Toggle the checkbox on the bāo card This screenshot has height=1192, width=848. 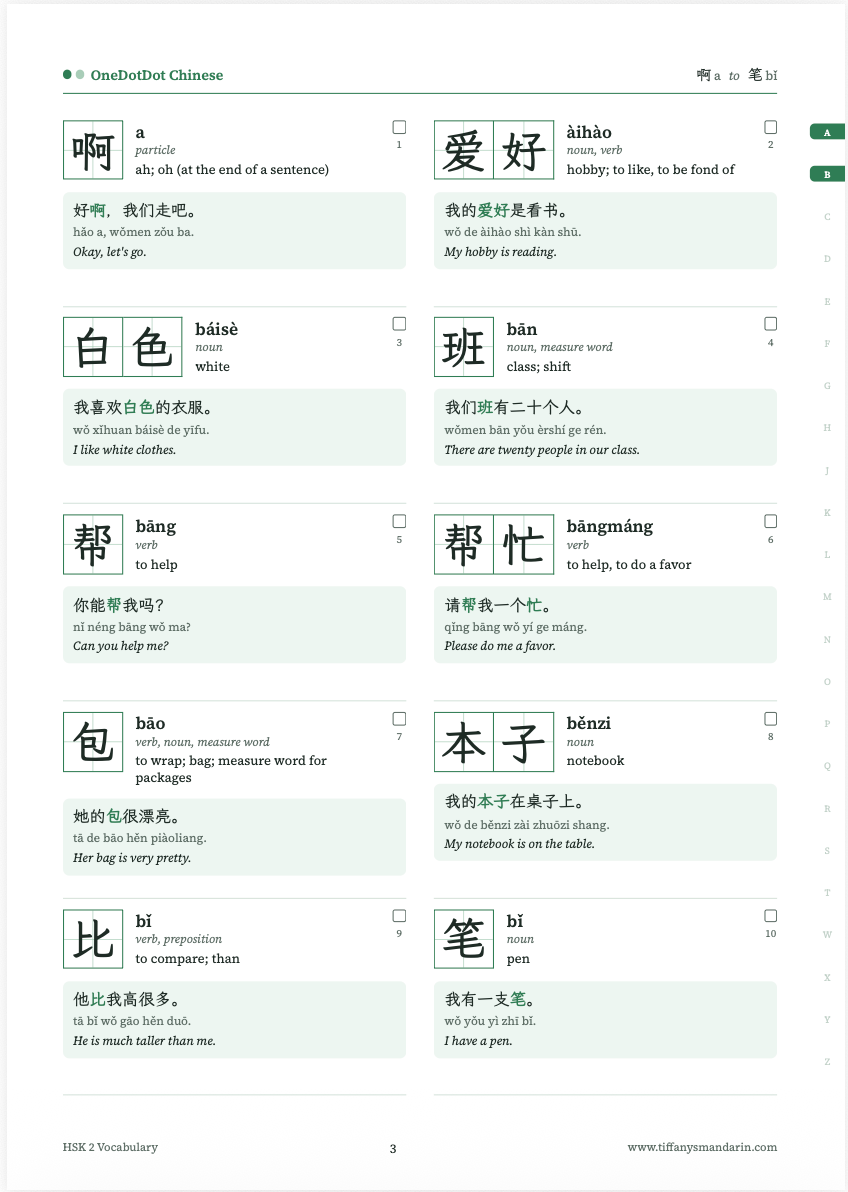point(399,718)
